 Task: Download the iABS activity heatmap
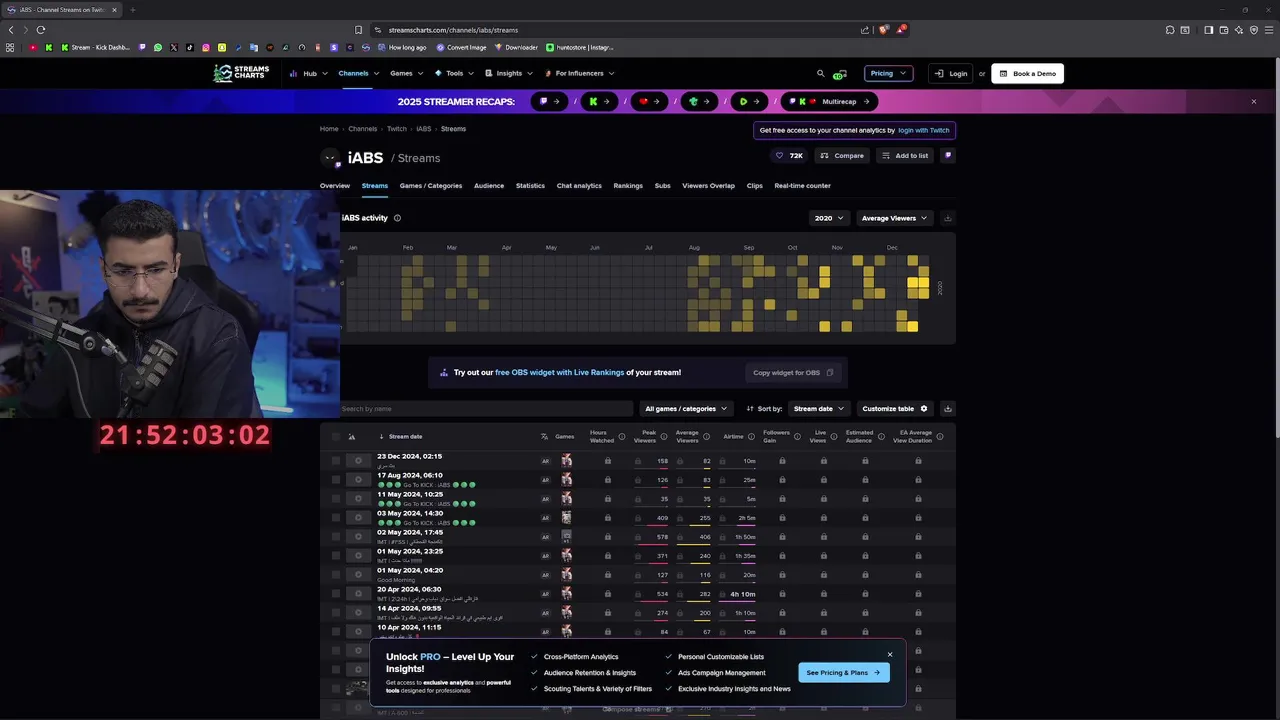(947, 218)
